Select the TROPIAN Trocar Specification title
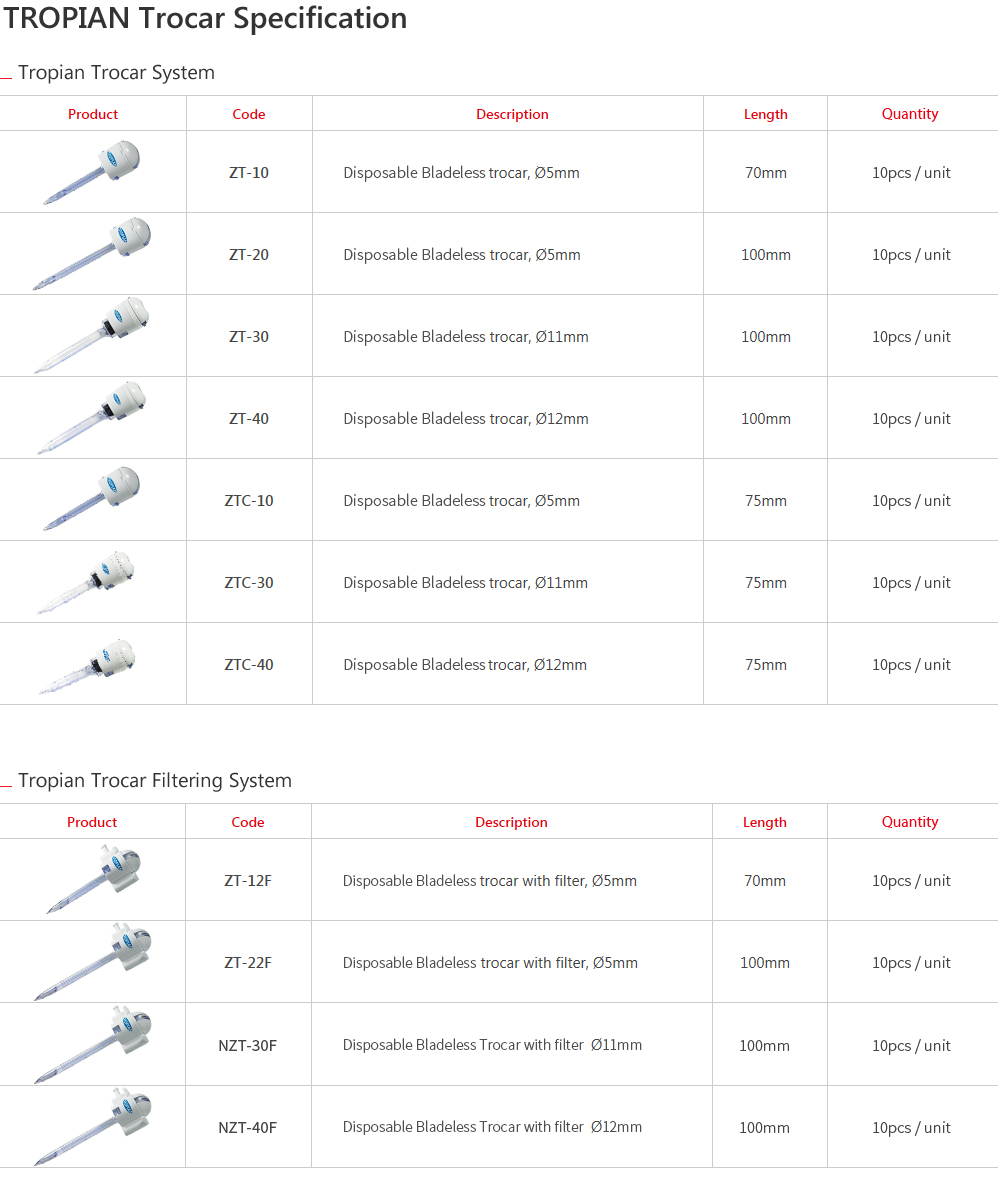 [205, 18]
